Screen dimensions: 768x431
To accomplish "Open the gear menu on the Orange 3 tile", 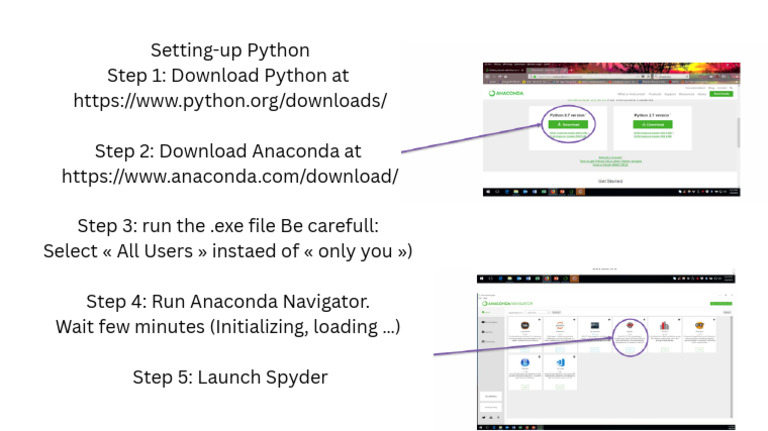I will pyautogui.click(x=714, y=319).
